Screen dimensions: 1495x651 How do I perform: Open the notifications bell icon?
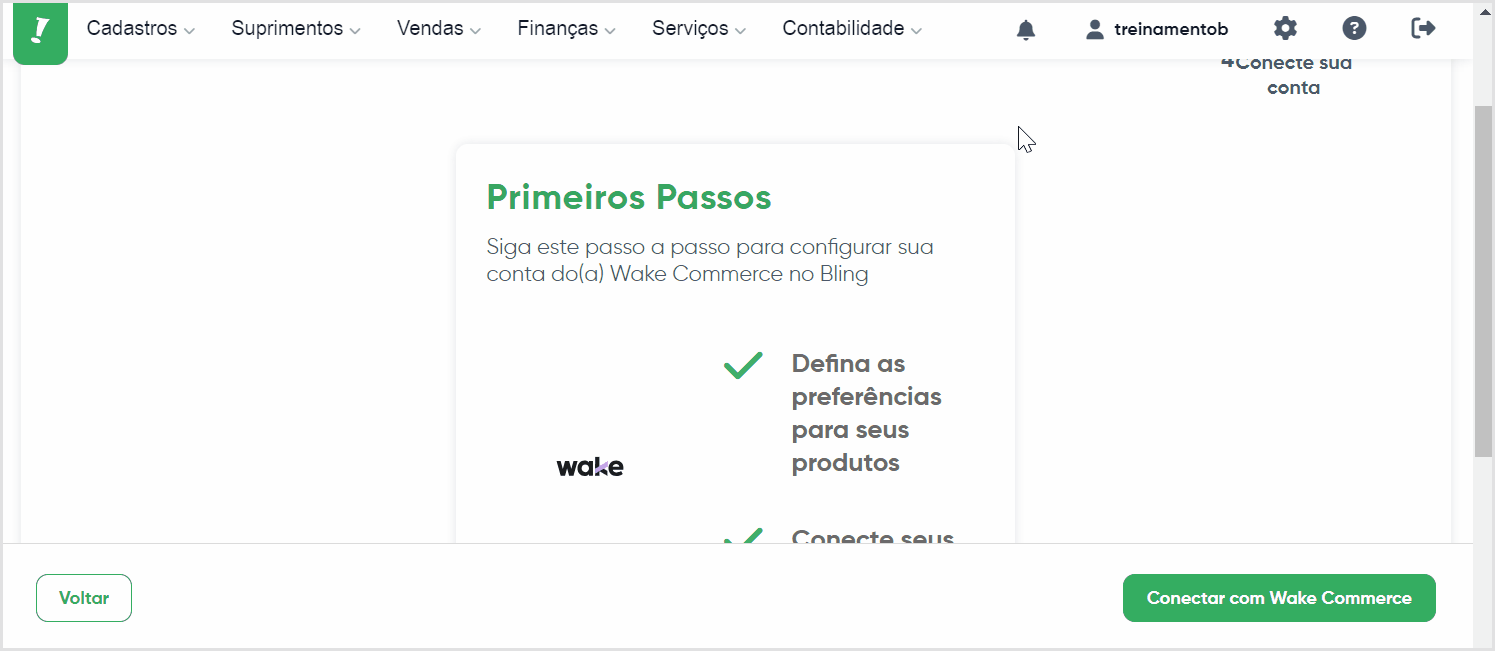pos(1026,29)
